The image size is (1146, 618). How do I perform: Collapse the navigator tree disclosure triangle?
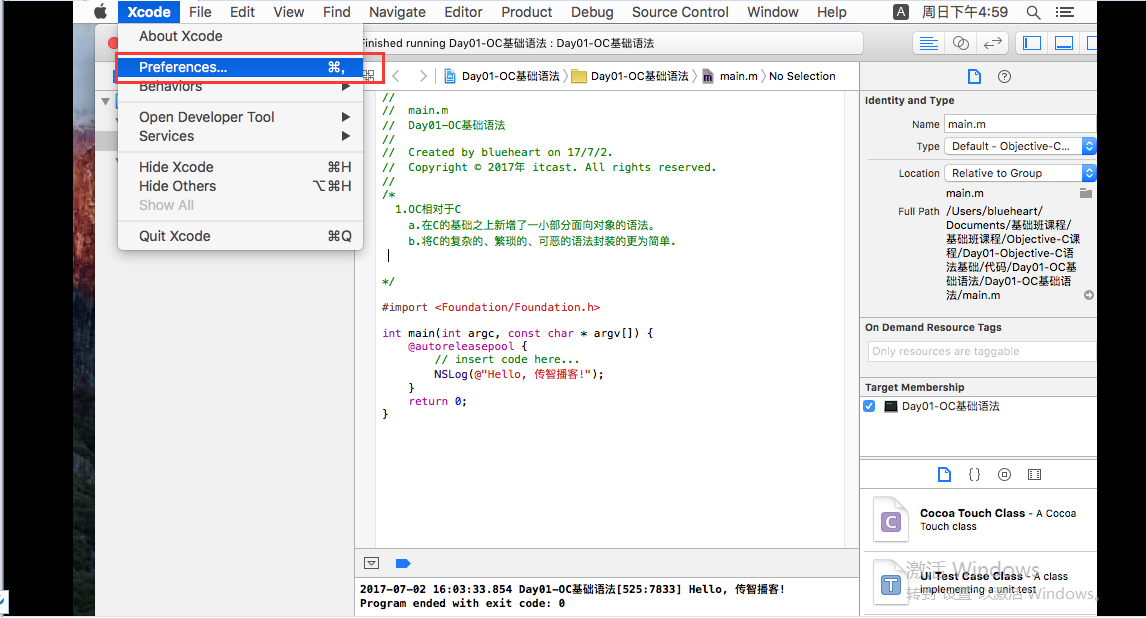coord(105,102)
